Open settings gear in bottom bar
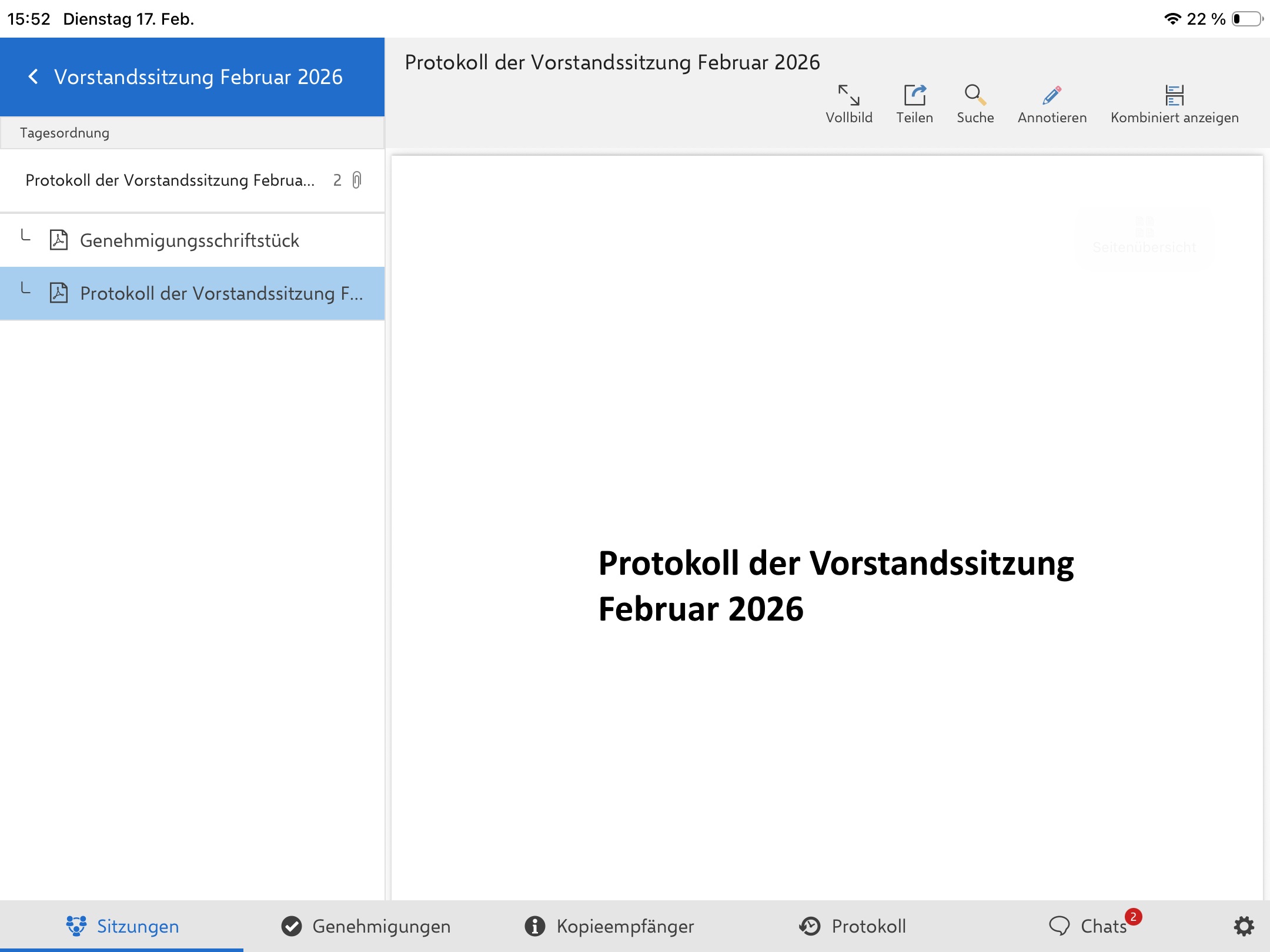The height and width of the screenshot is (952, 1270). point(1244,926)
